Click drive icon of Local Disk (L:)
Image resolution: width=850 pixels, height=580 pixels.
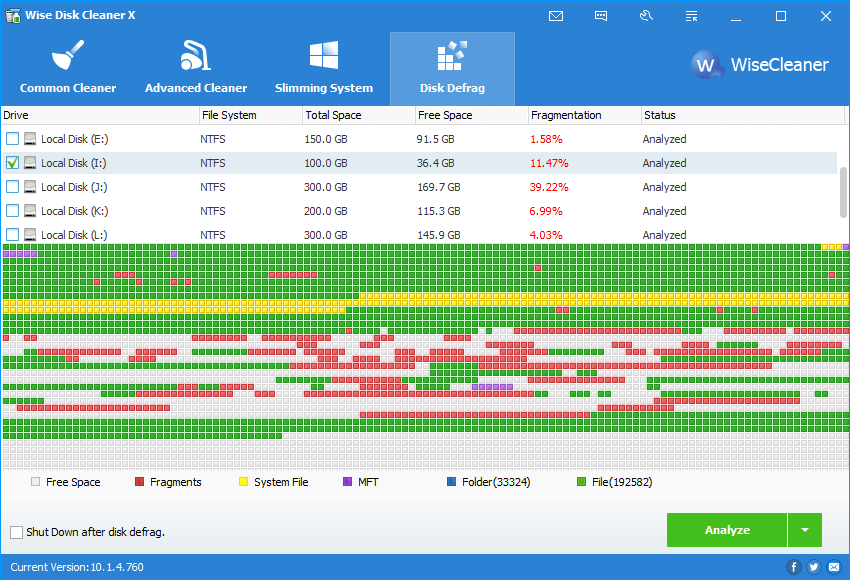coord(30,234)
